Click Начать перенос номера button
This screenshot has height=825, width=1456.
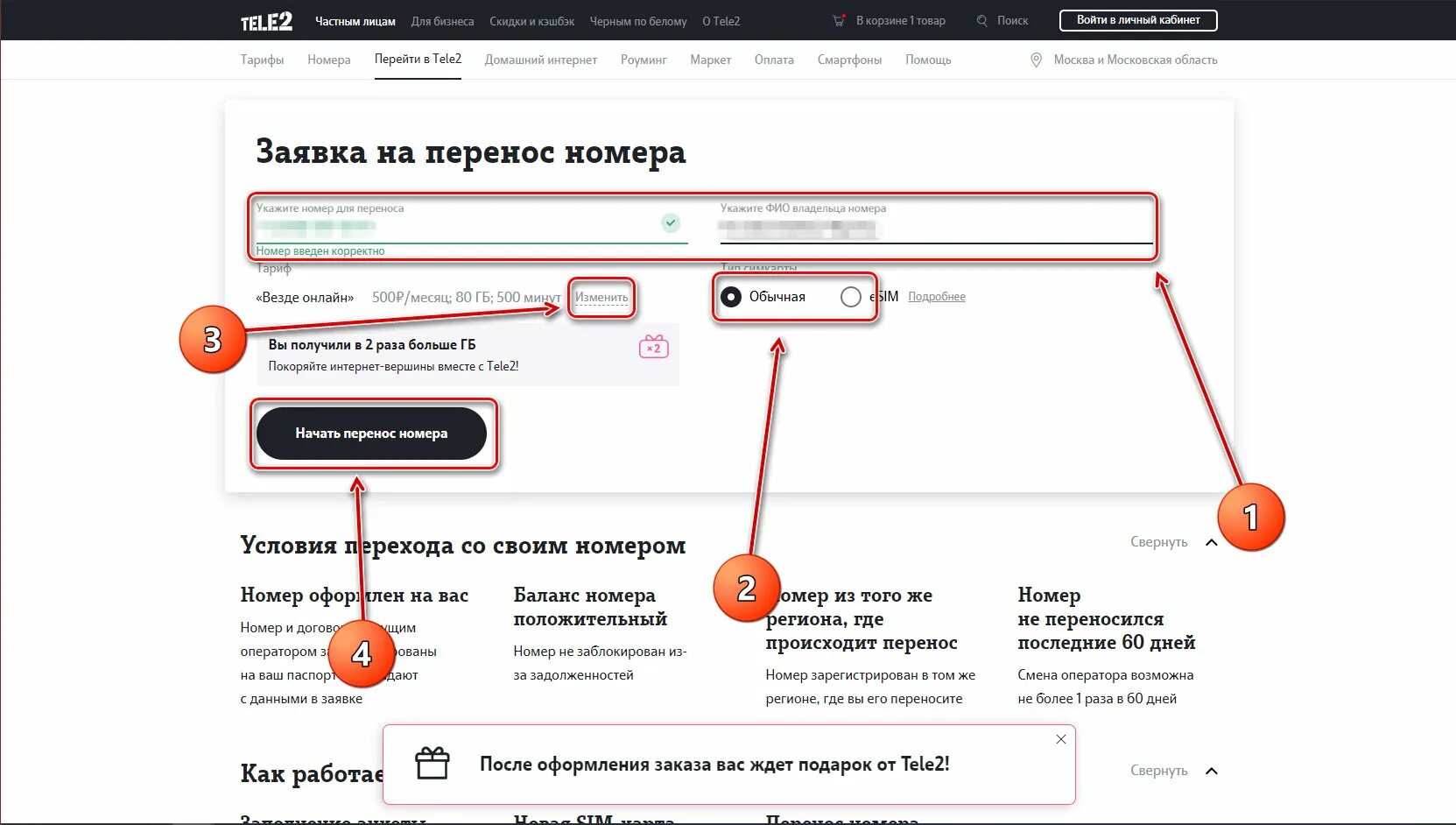pyautogui.click(x=371, y=434)
